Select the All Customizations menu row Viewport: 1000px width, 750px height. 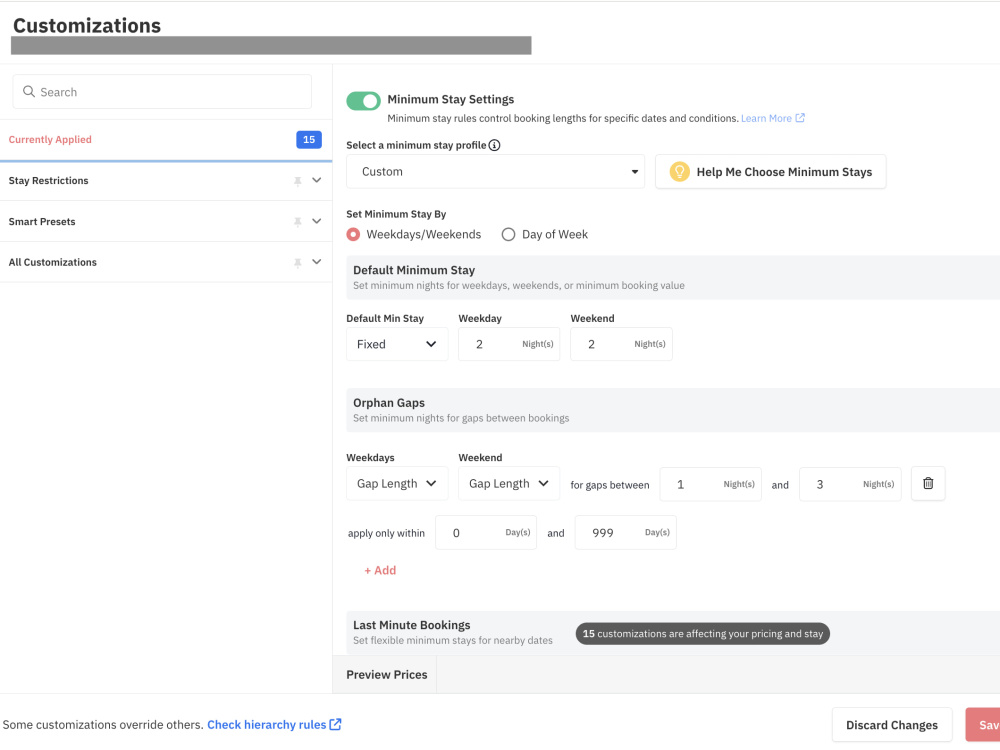point(166,263)
